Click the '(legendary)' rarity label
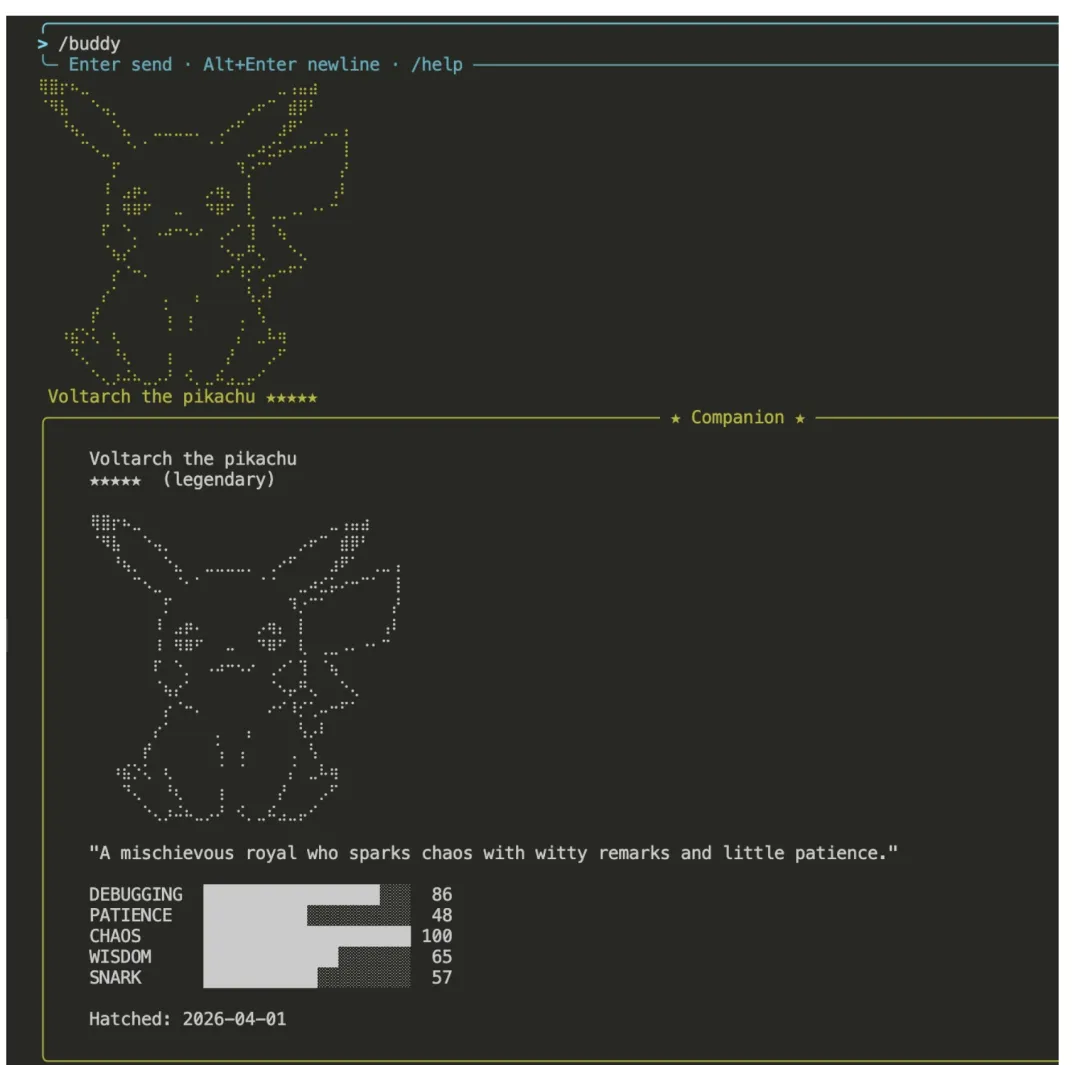This screenshot has width=1080, height=1065. 219,479
